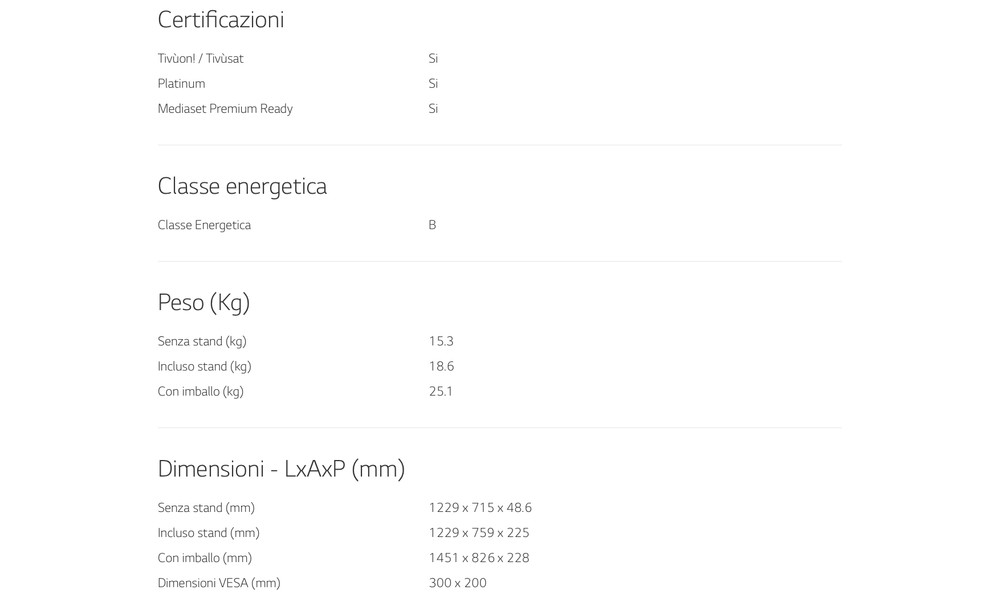
Task: Click the dimension value 1229 x 759 x 225
Action: click(479, 533)
